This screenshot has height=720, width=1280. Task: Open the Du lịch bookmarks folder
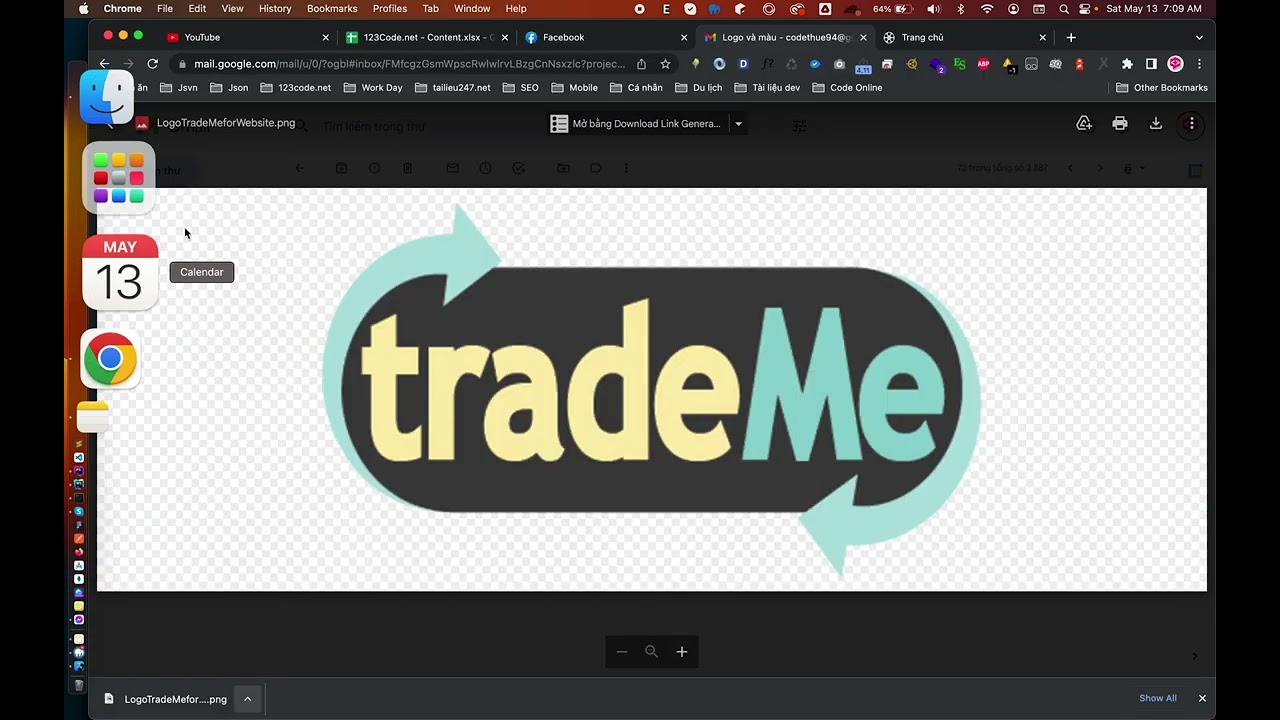click(698, 87)
